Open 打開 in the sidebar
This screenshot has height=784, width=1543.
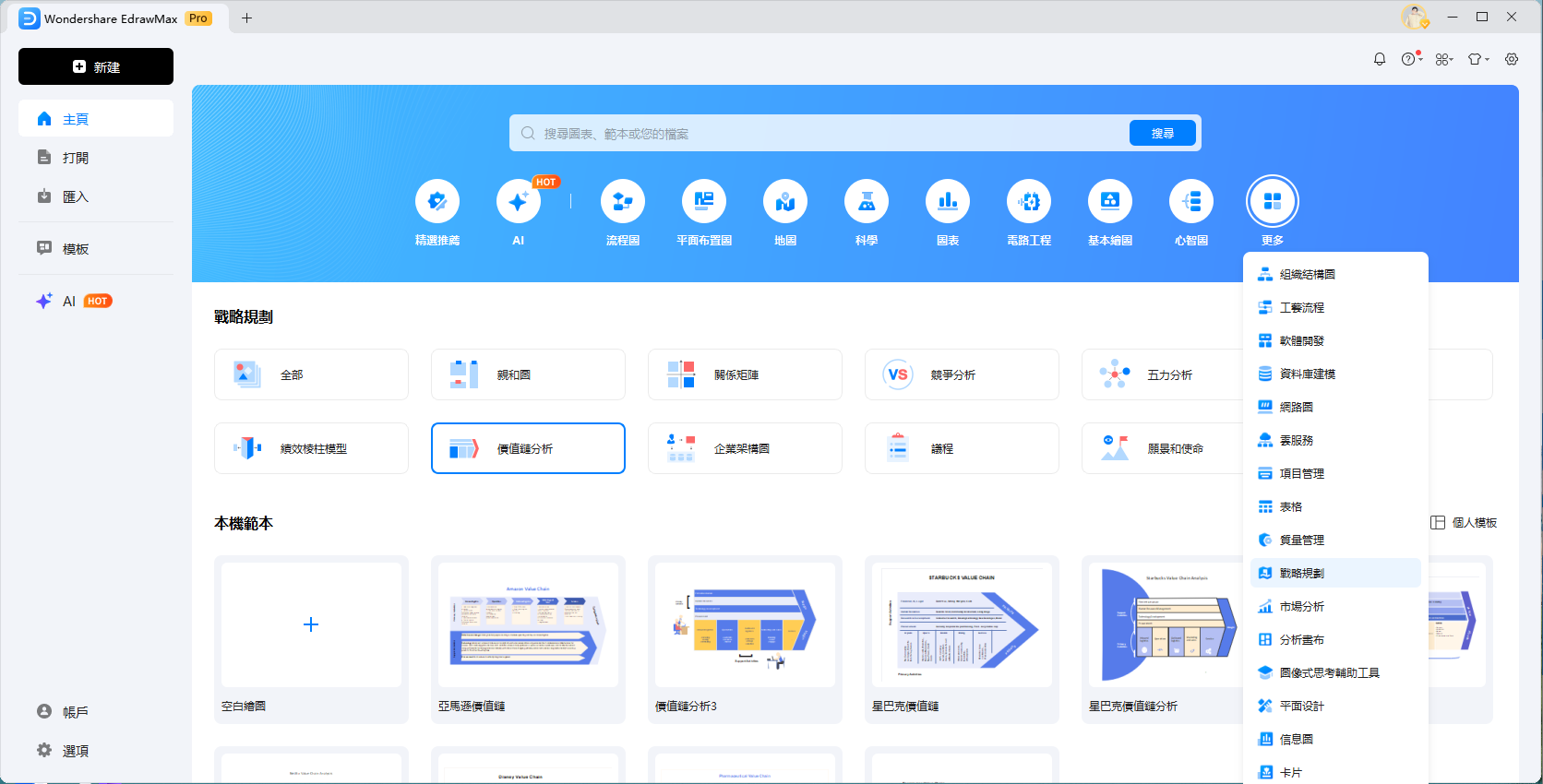tap(96, 158)
